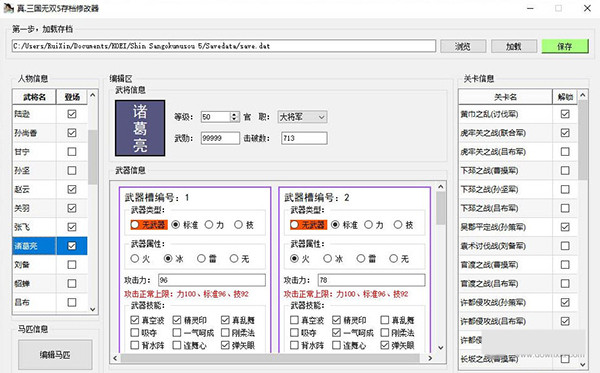Click weapon panel scroll-down arrow

click(441, 348)
